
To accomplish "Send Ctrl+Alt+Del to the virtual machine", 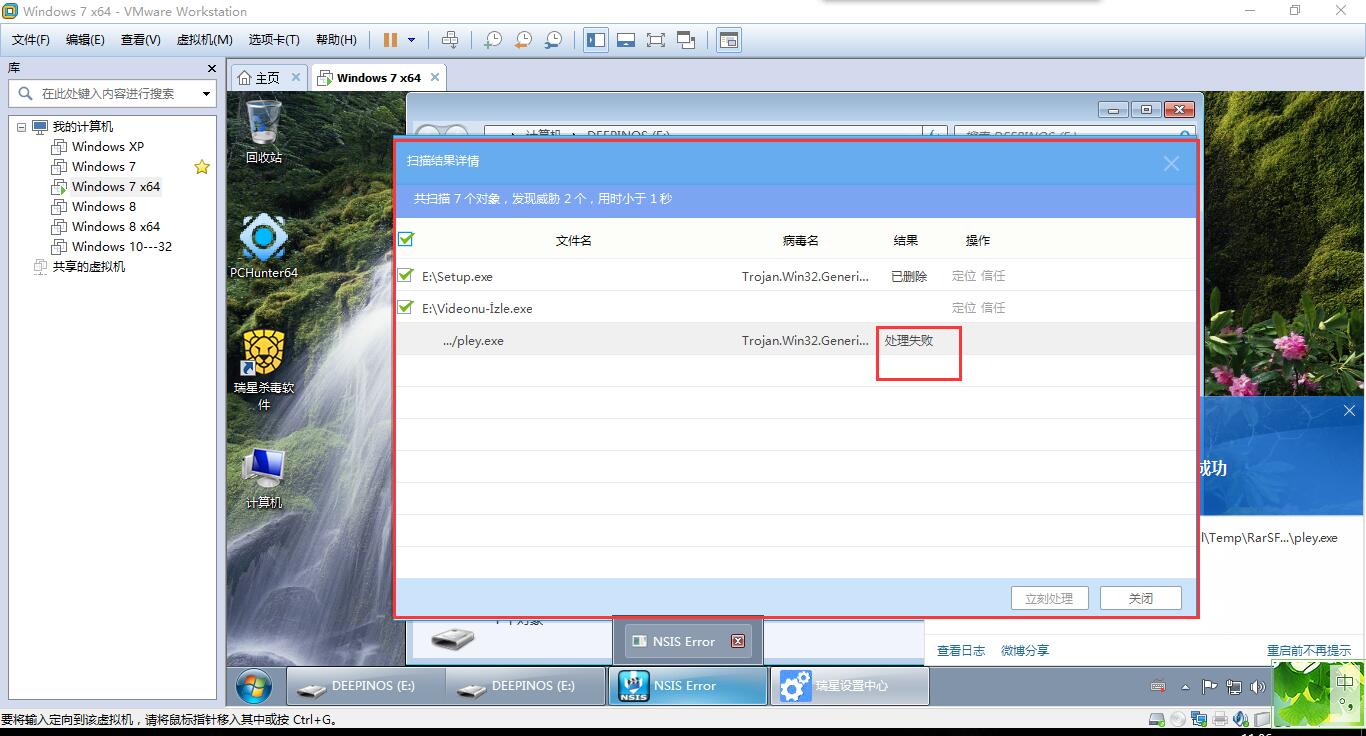I will 450,40.
